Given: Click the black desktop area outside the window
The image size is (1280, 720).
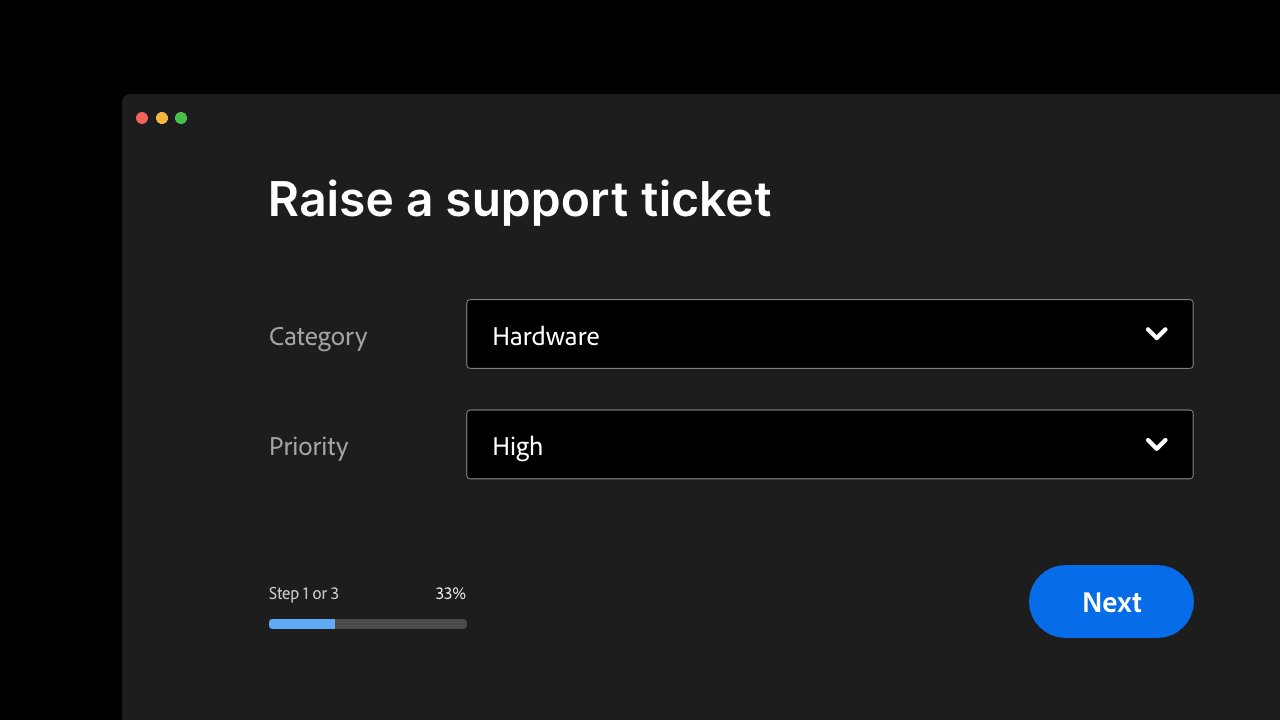Looking at the screenshot, I should point(60,400).
